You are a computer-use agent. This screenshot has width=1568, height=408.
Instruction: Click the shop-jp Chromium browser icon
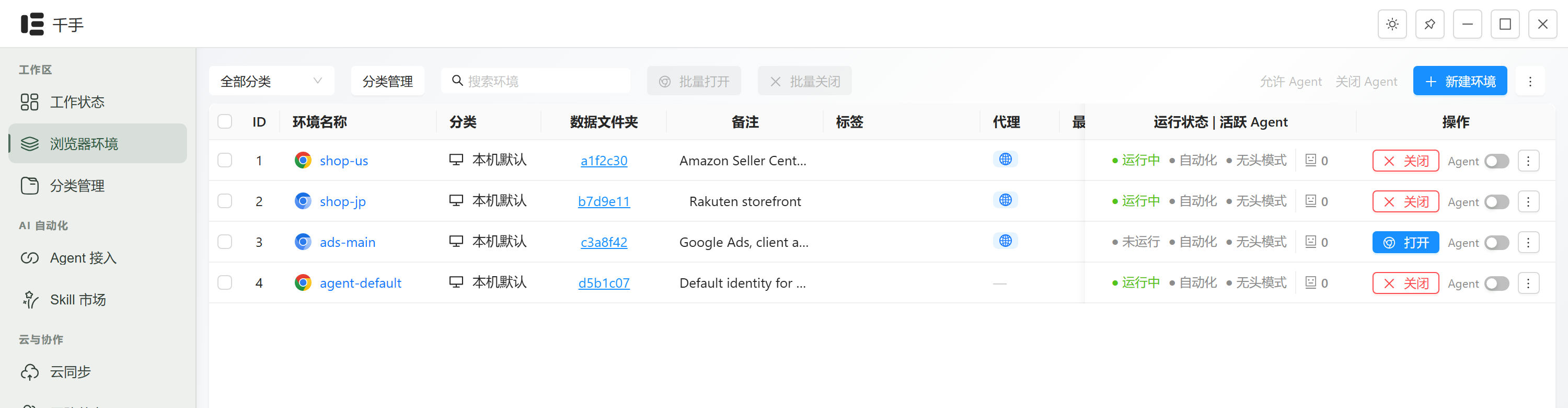point(303,201)
